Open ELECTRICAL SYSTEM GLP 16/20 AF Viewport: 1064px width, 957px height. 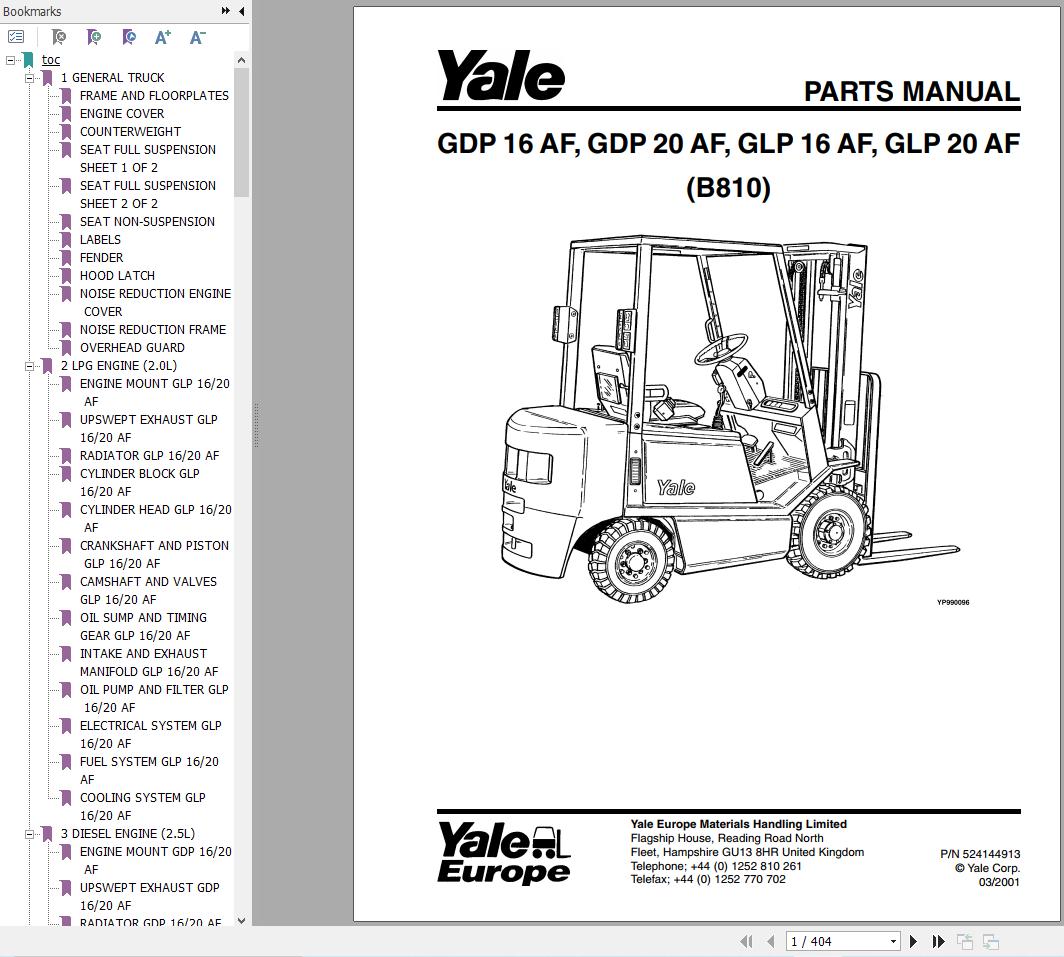tap(151, 734)
